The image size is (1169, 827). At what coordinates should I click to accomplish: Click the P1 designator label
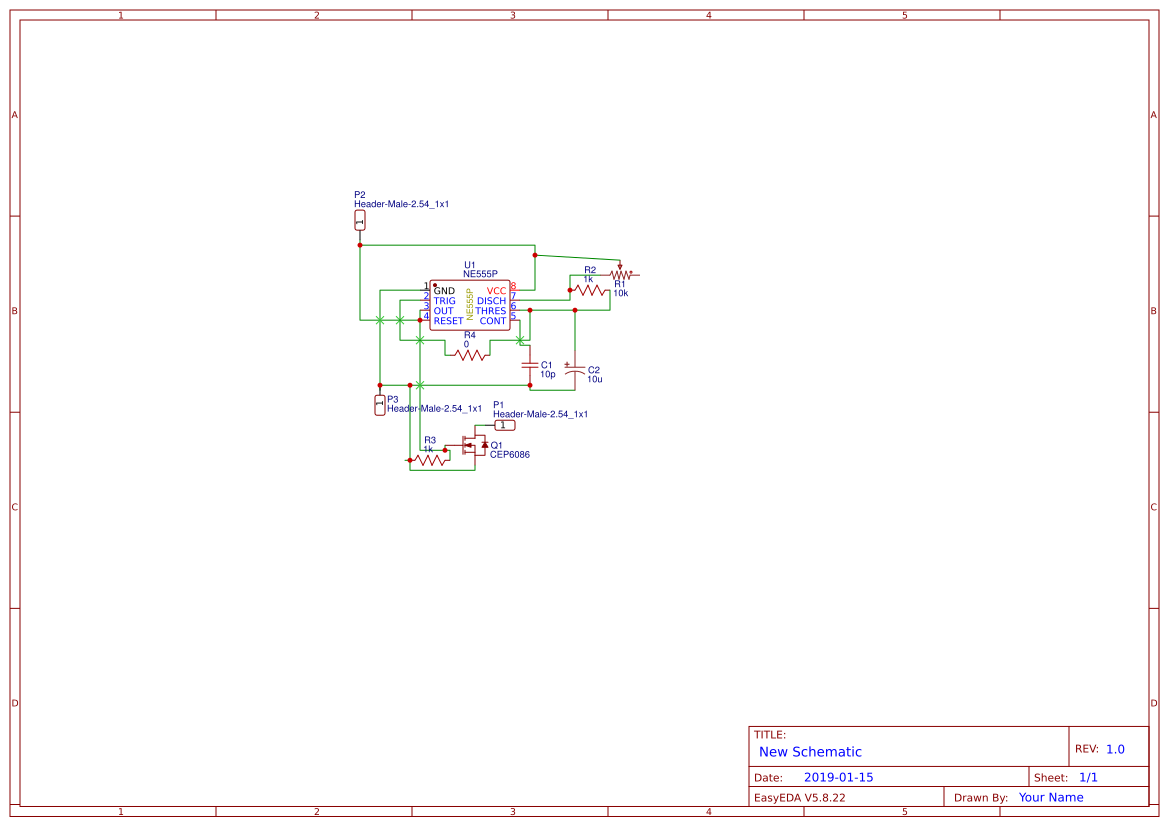(499, 405)
